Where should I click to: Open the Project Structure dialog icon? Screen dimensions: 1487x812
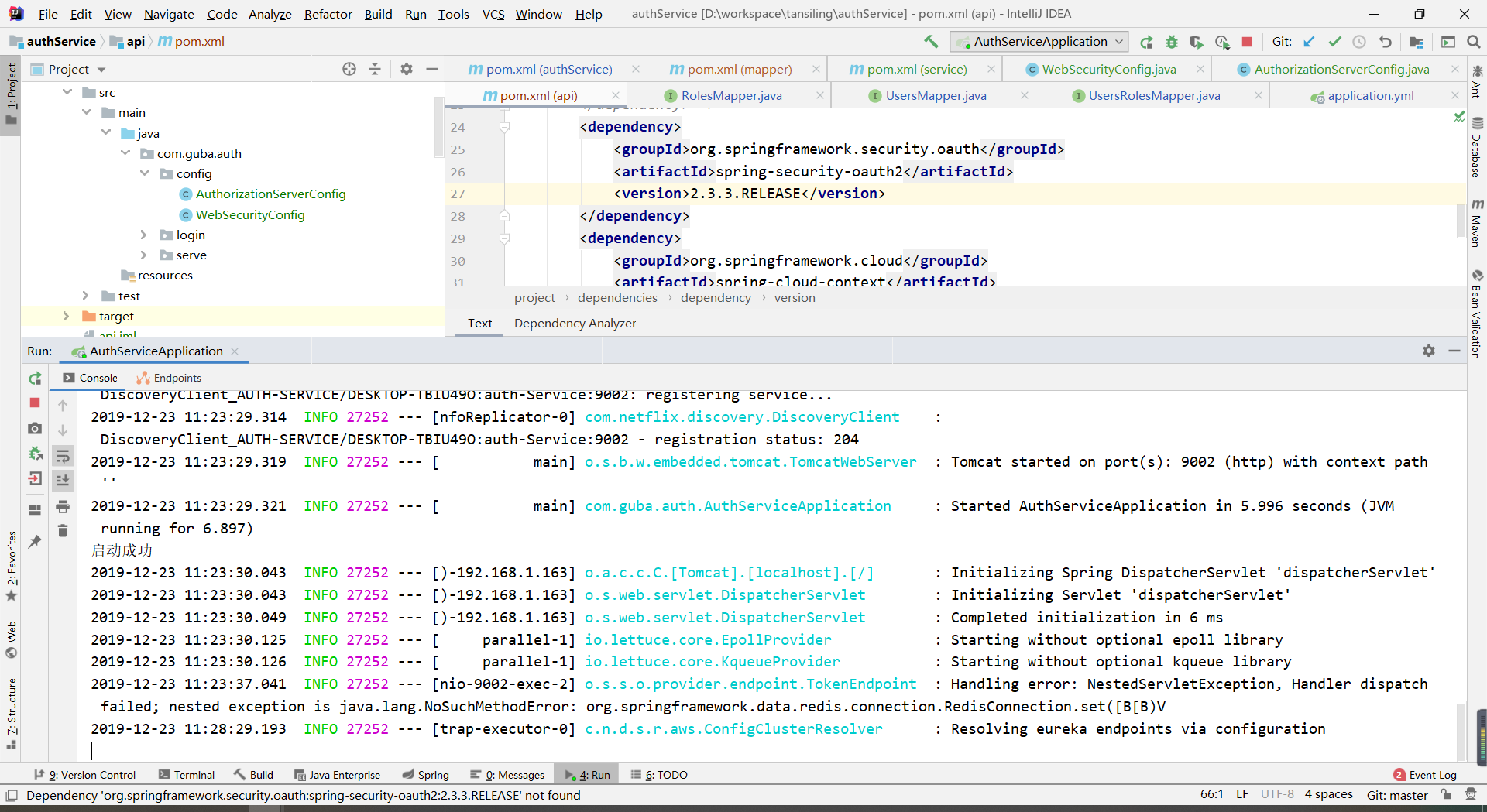coord(1417,42)
